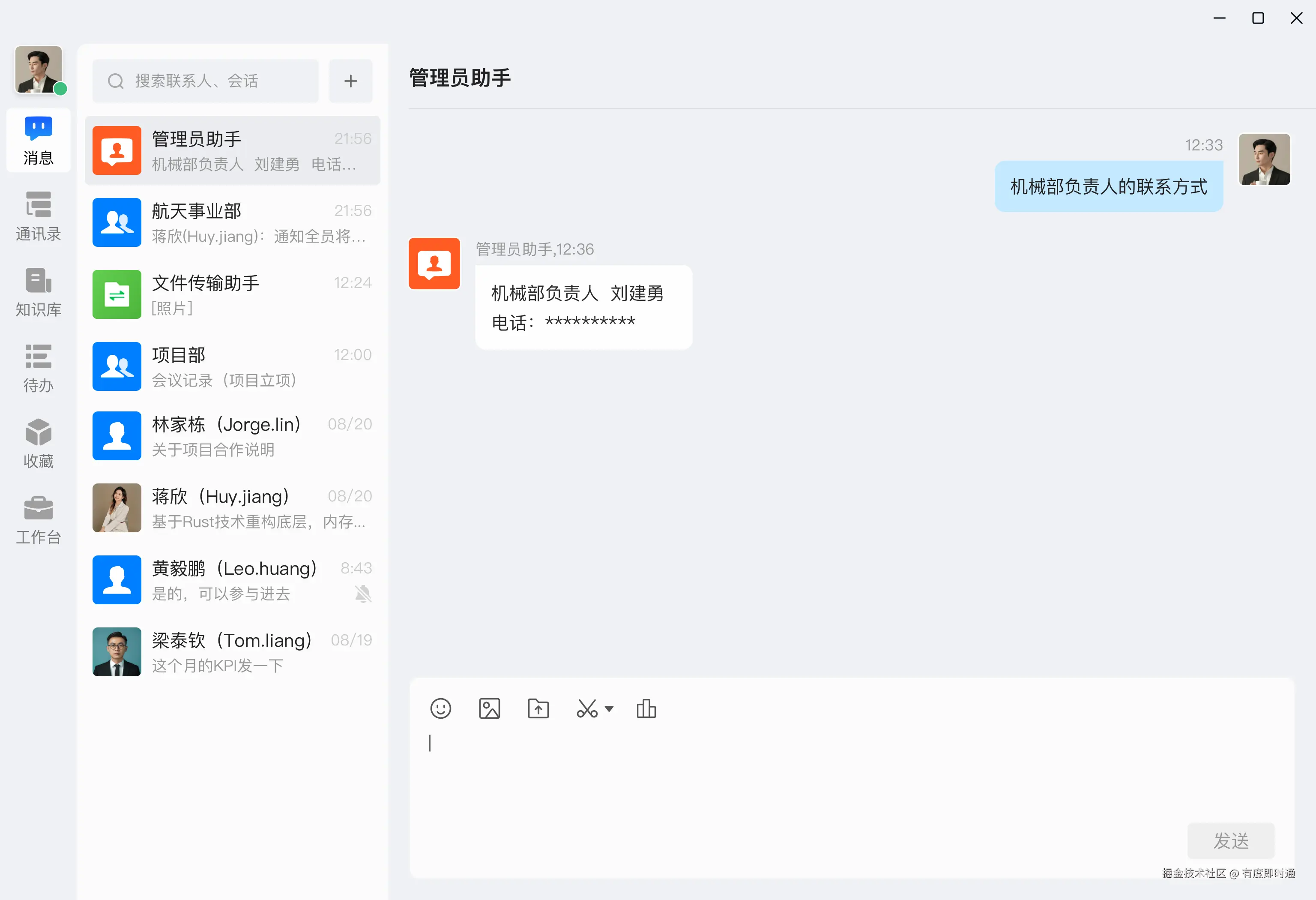
Task: Open the emoji picker
Action: click(440, 708)
